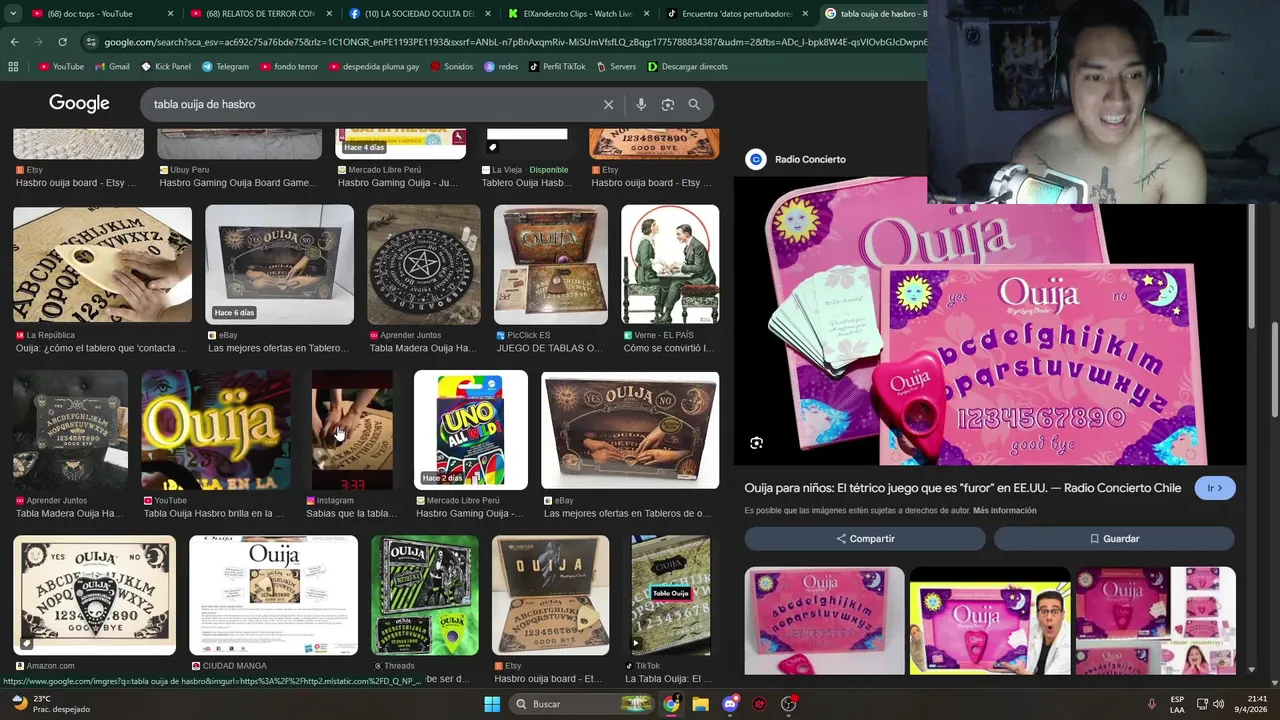Open File Explorer from the taskbar

point(700,704)
